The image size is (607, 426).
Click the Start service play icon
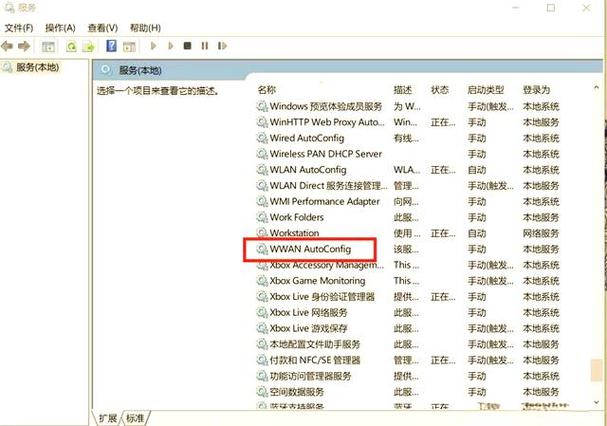153,46
